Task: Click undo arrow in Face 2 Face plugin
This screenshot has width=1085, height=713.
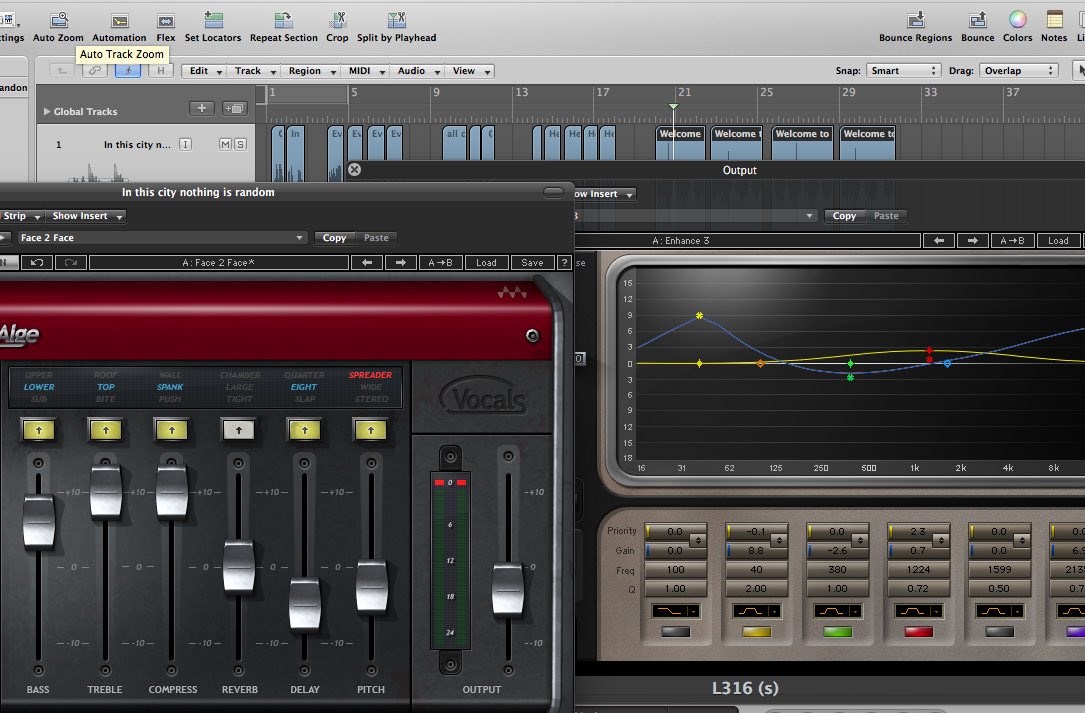Action: point(37,262)
